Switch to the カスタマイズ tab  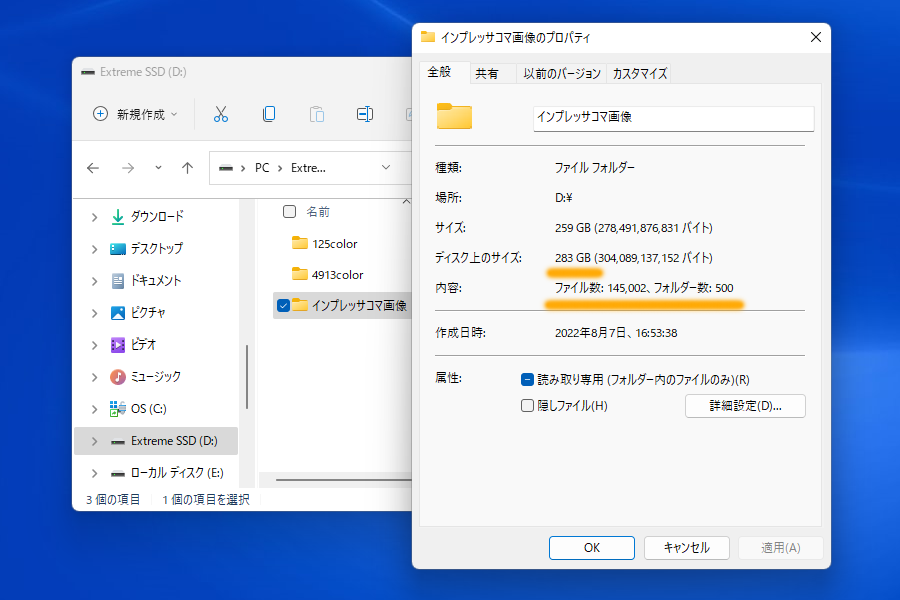click(x=639, y=73)
